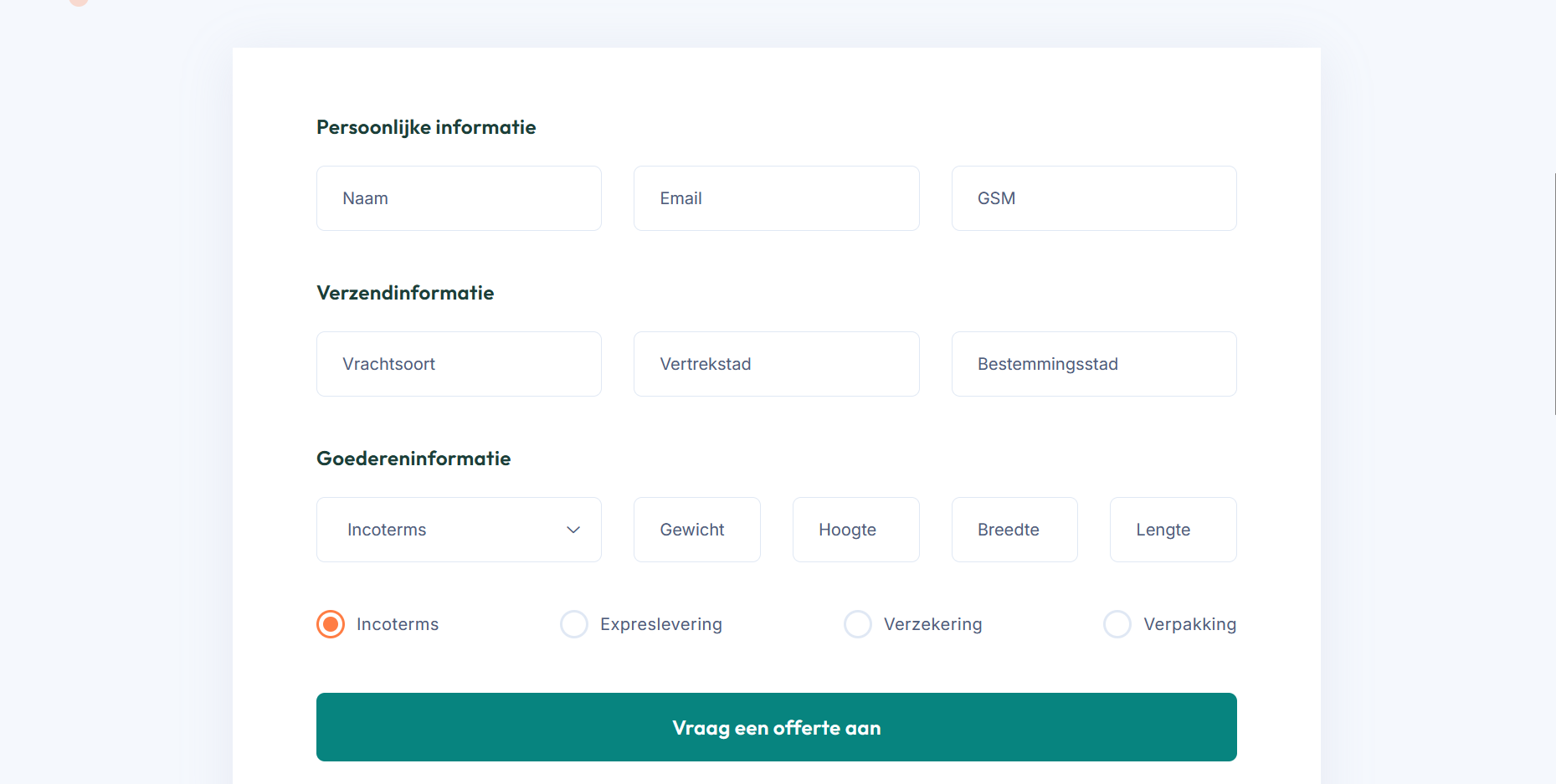Click the Lengte field

(1173, 530)
